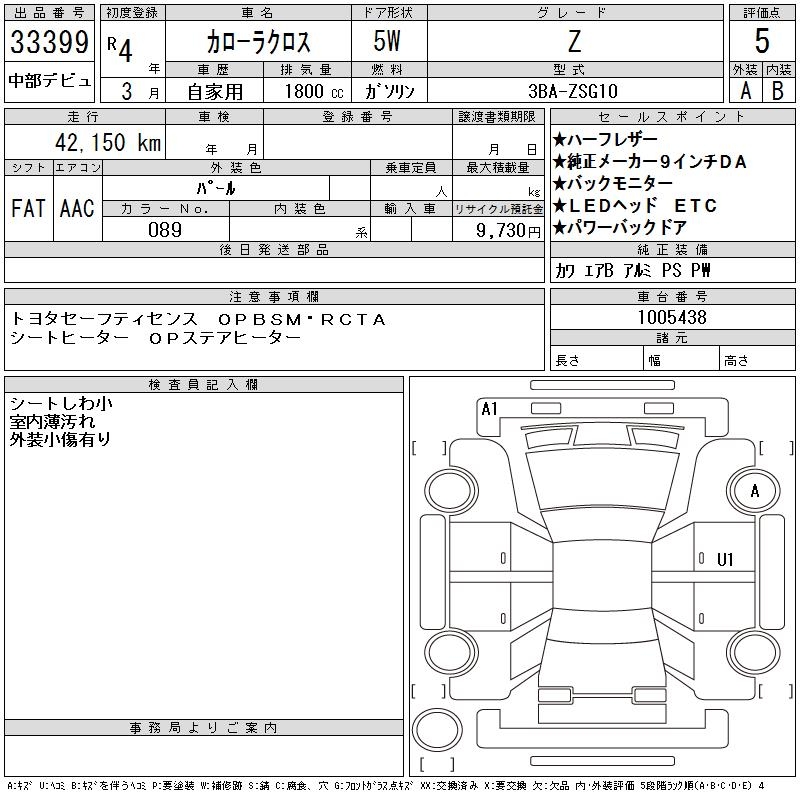Click the grade value Z
Image resolution: width=800 pixels, height=800 pixels.
pos(573,41)
